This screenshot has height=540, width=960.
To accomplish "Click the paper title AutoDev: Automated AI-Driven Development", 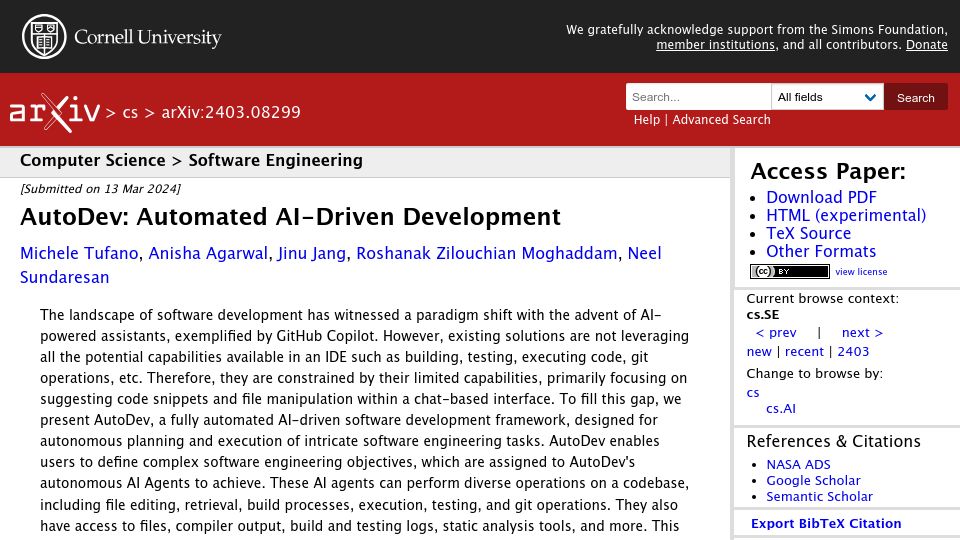I will coord(290,217).
